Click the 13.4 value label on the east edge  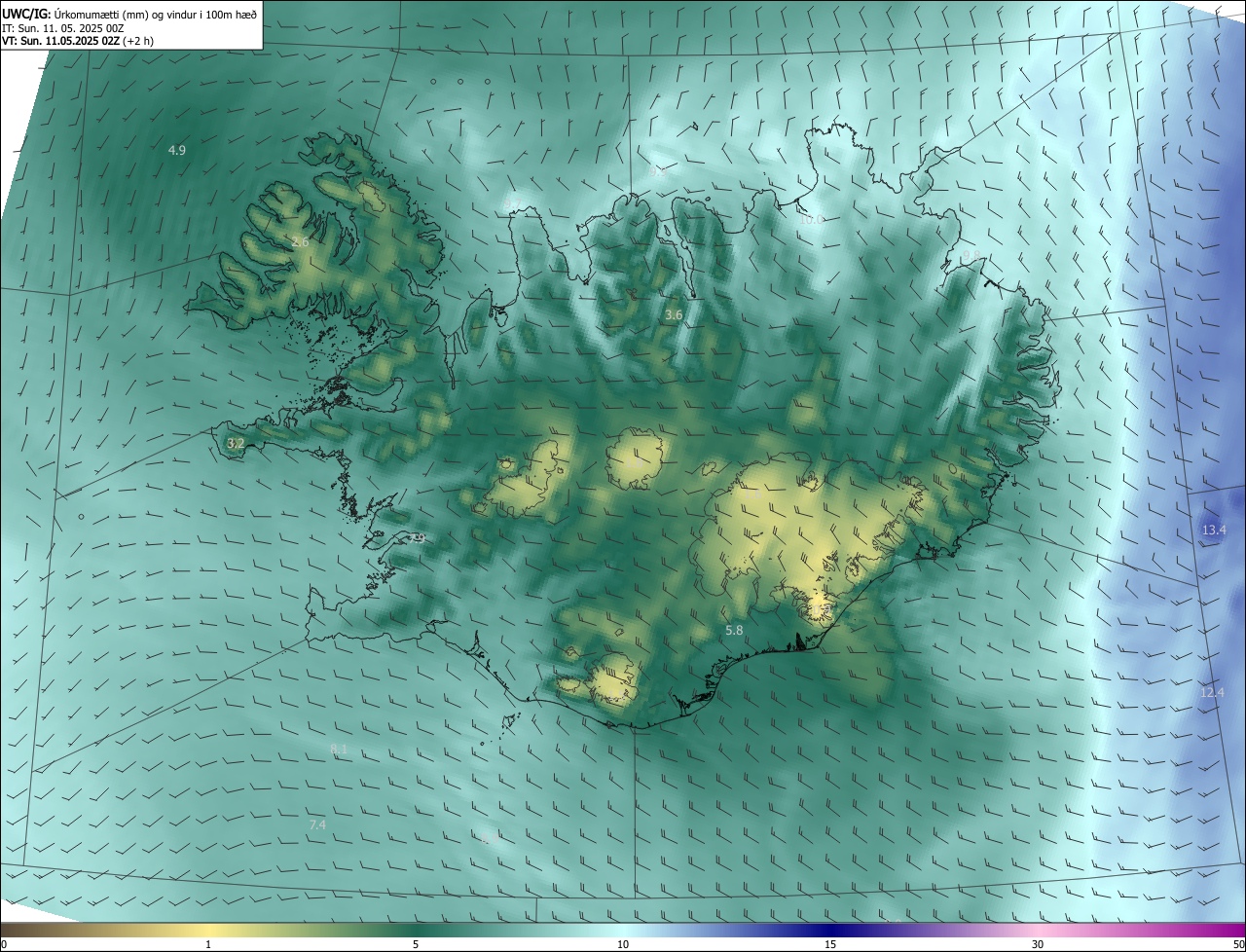coord(1214,531)
